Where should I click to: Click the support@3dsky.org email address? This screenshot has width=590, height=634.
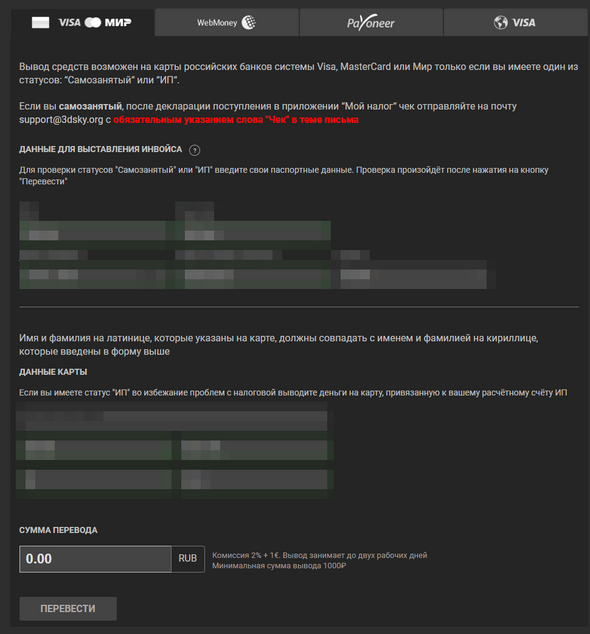point(61,120)
